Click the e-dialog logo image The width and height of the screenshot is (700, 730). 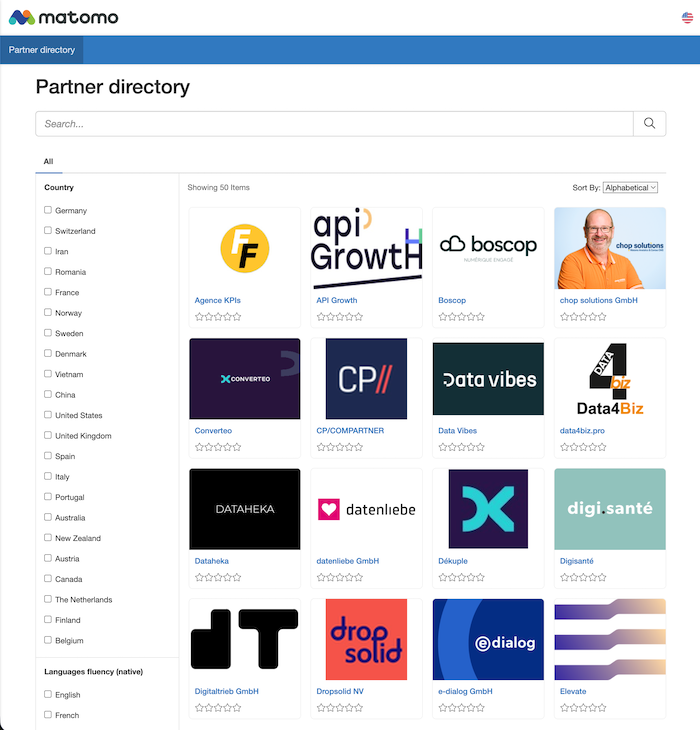[488, 639]
